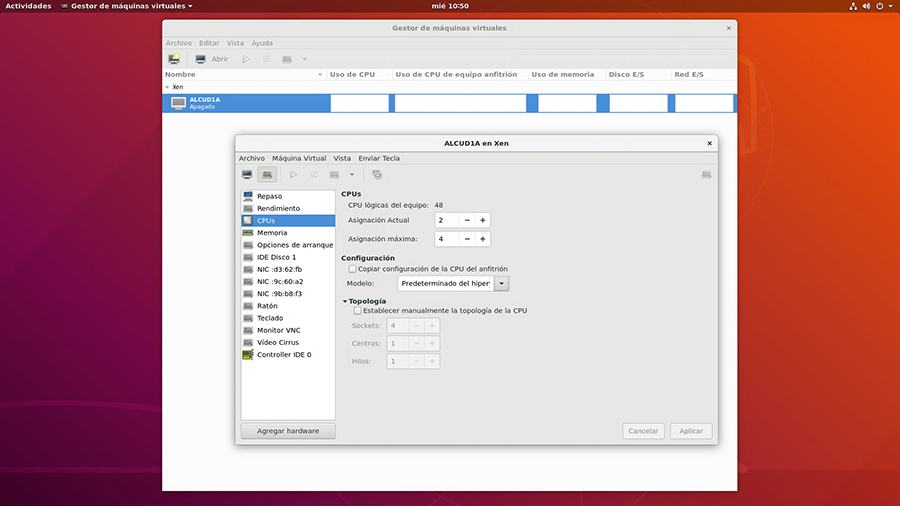The image size is (900, 506).
Task: Decrease Asignación Actual with minus button
Action: coord(467,220)
